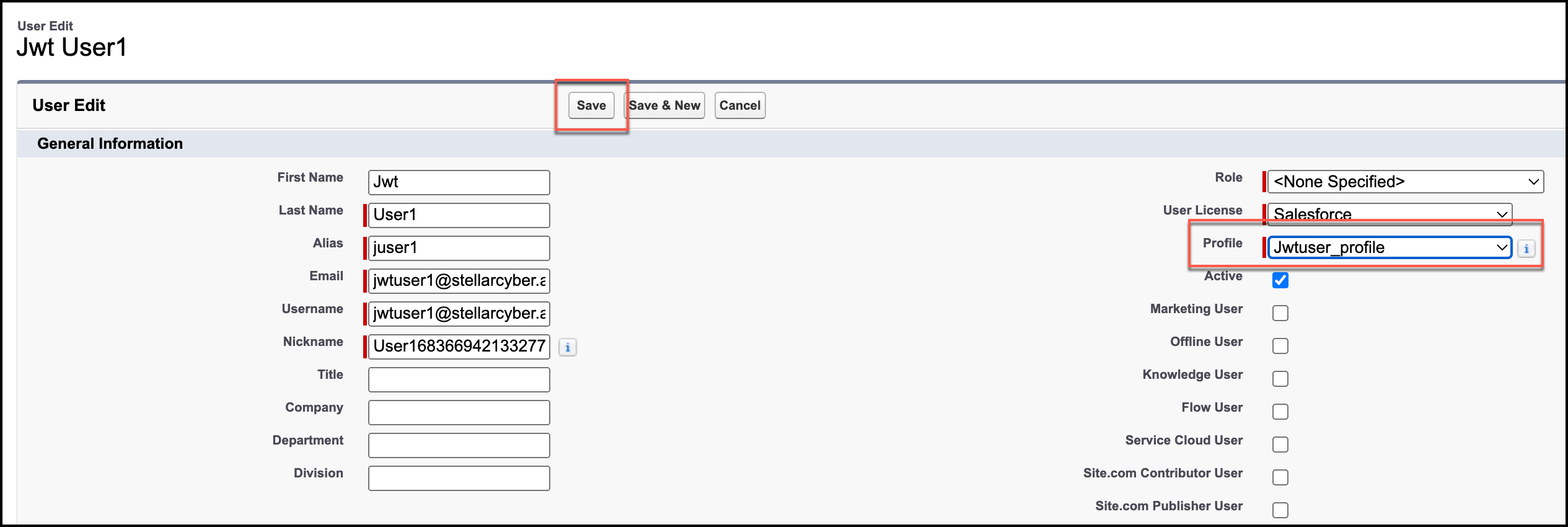Click the empty Title field
1568x527 pixels.
(x=459, y=379)
